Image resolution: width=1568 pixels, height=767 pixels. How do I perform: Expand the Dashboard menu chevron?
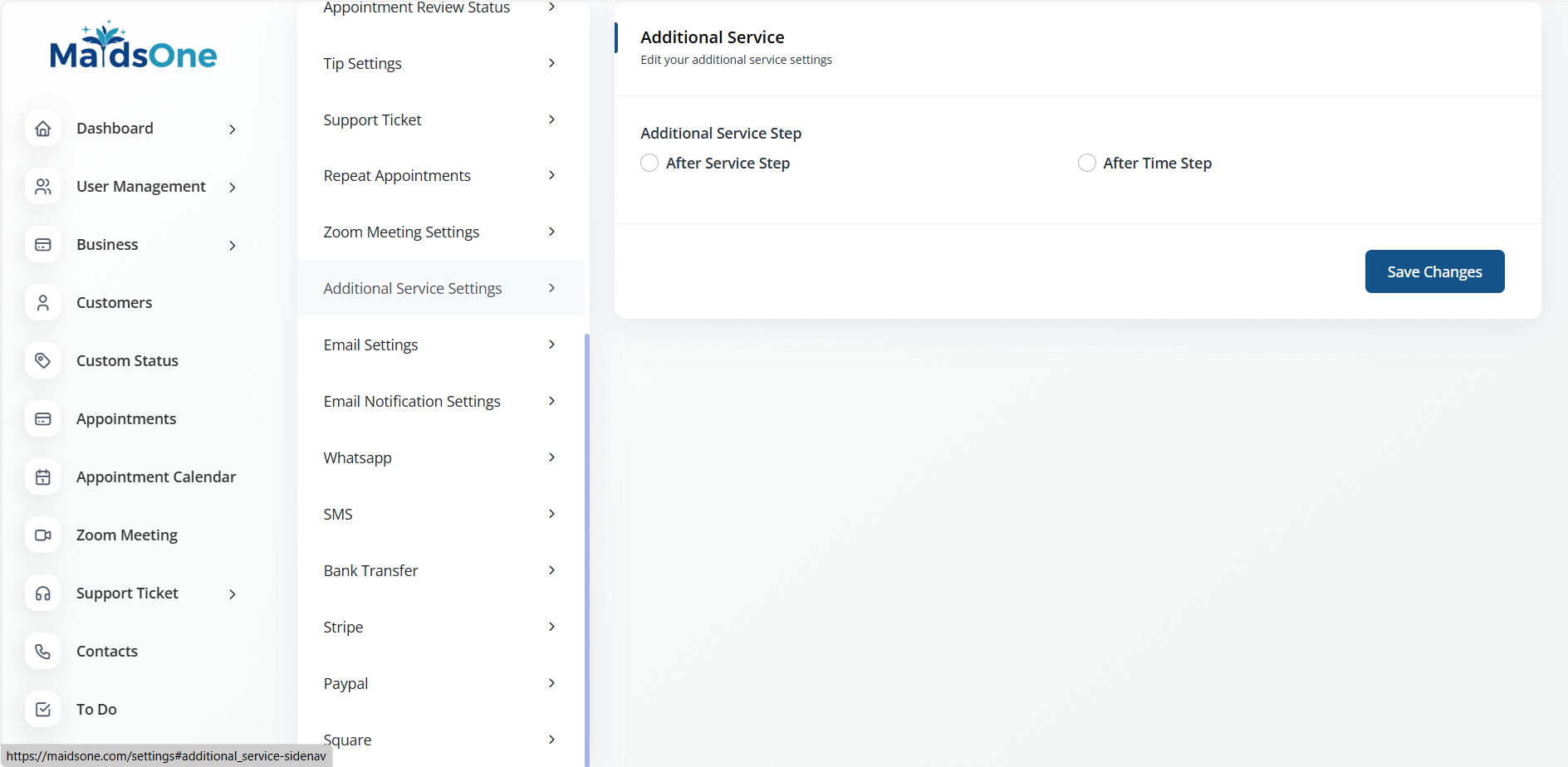tap(233, 129)
